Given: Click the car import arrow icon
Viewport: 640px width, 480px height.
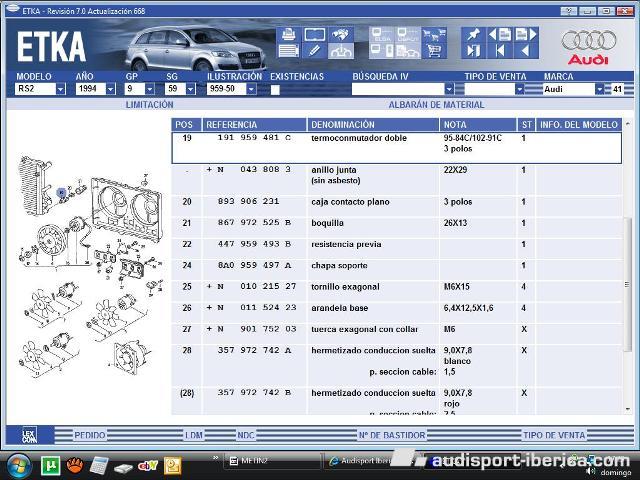Looking at the screenshot, I should (340, 51).
